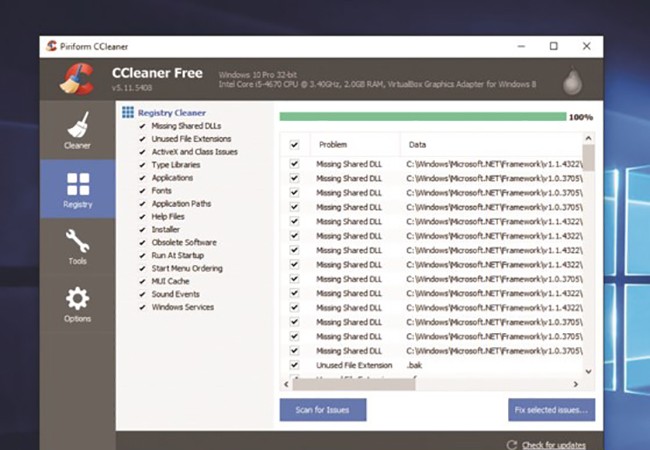This screenshot has width=650, height=450.
Task: Click the scroll right arrow of results list
Action: [576, 384]
